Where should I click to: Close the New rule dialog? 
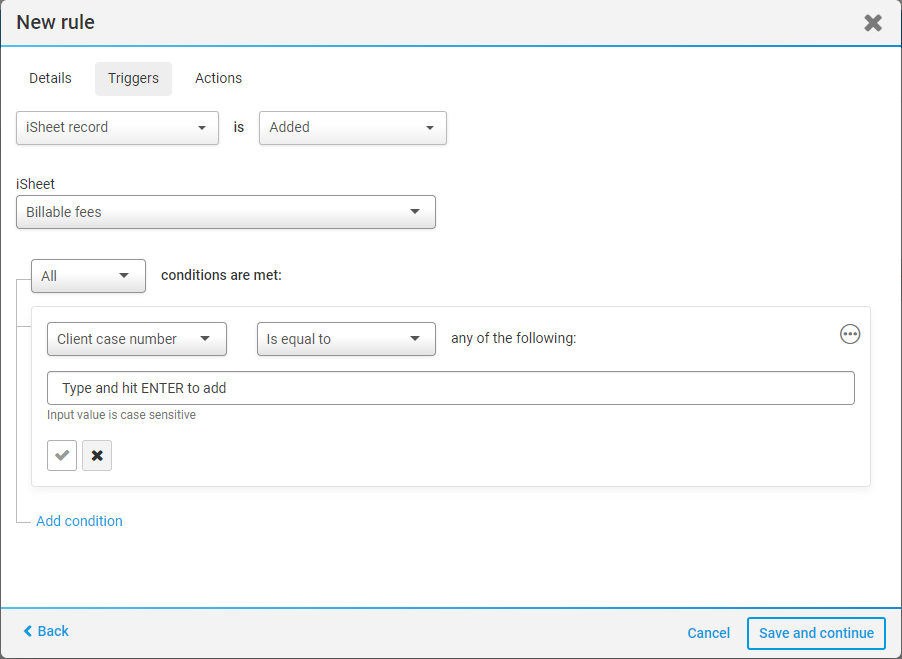tap(873, 23)
